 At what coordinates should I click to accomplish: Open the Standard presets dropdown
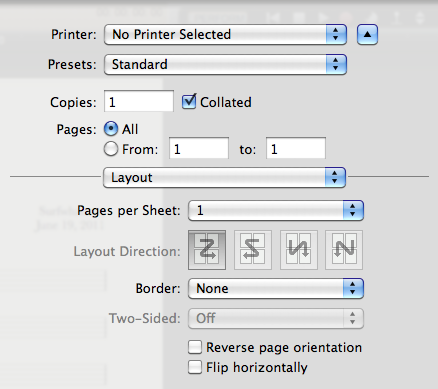(225, 64)
